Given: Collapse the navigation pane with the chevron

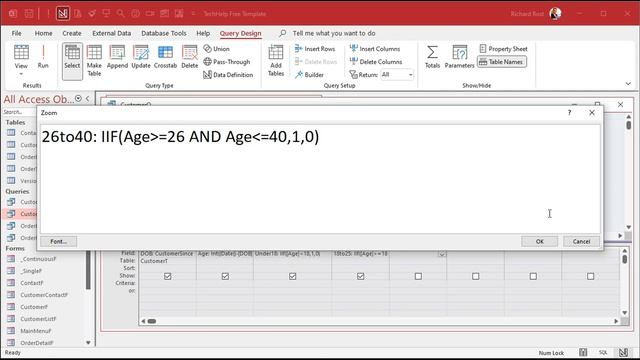Looking at the screenshot, I should tap(88, 98).
